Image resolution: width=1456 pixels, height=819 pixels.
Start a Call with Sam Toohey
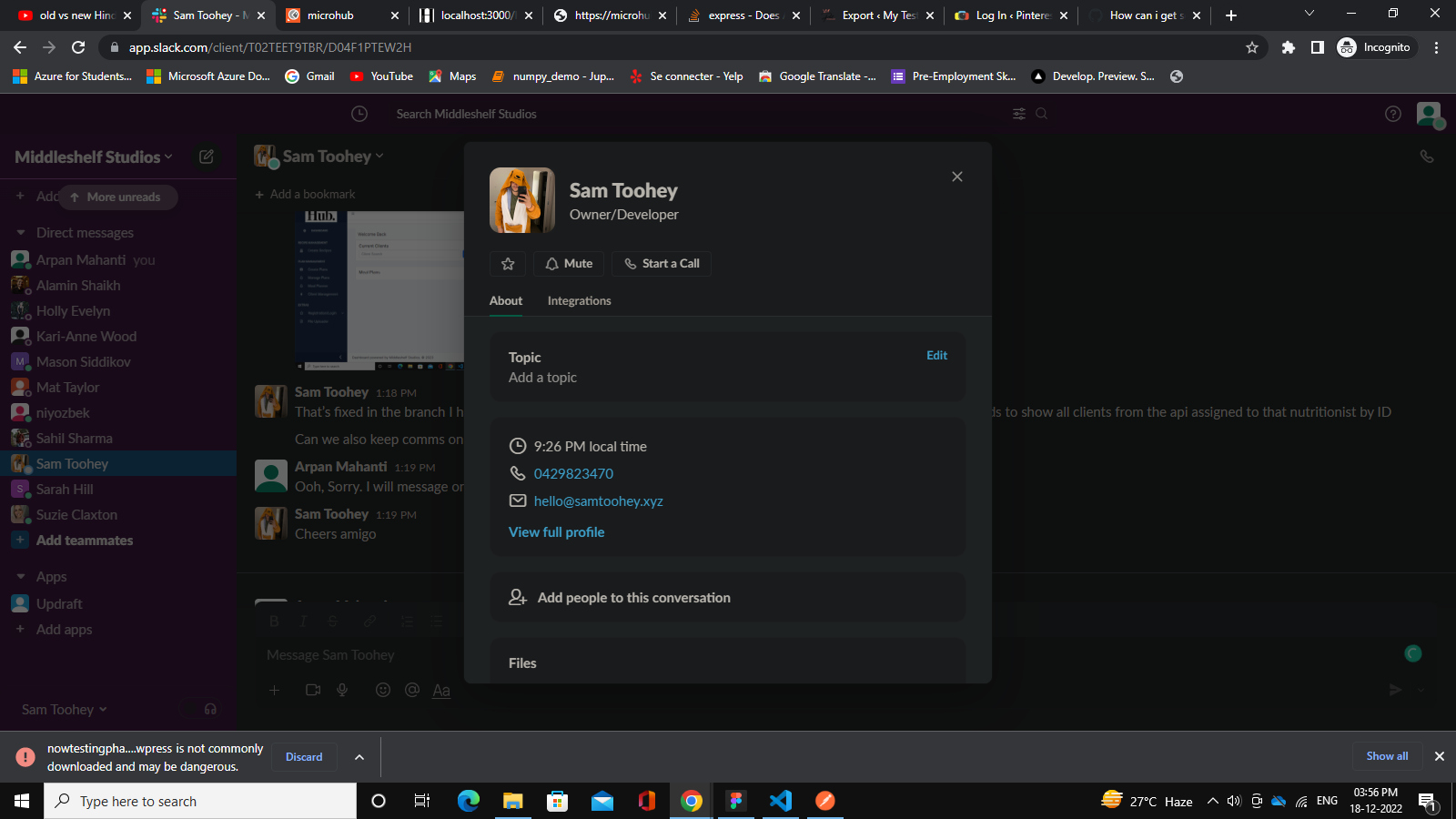[662, 264]
